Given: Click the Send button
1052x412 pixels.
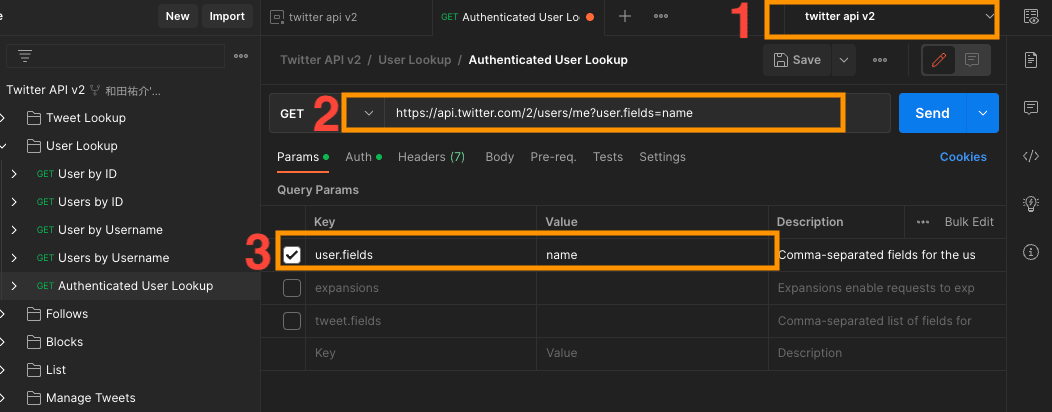Looking at the screenshot, I should click(x=932, y=113).
